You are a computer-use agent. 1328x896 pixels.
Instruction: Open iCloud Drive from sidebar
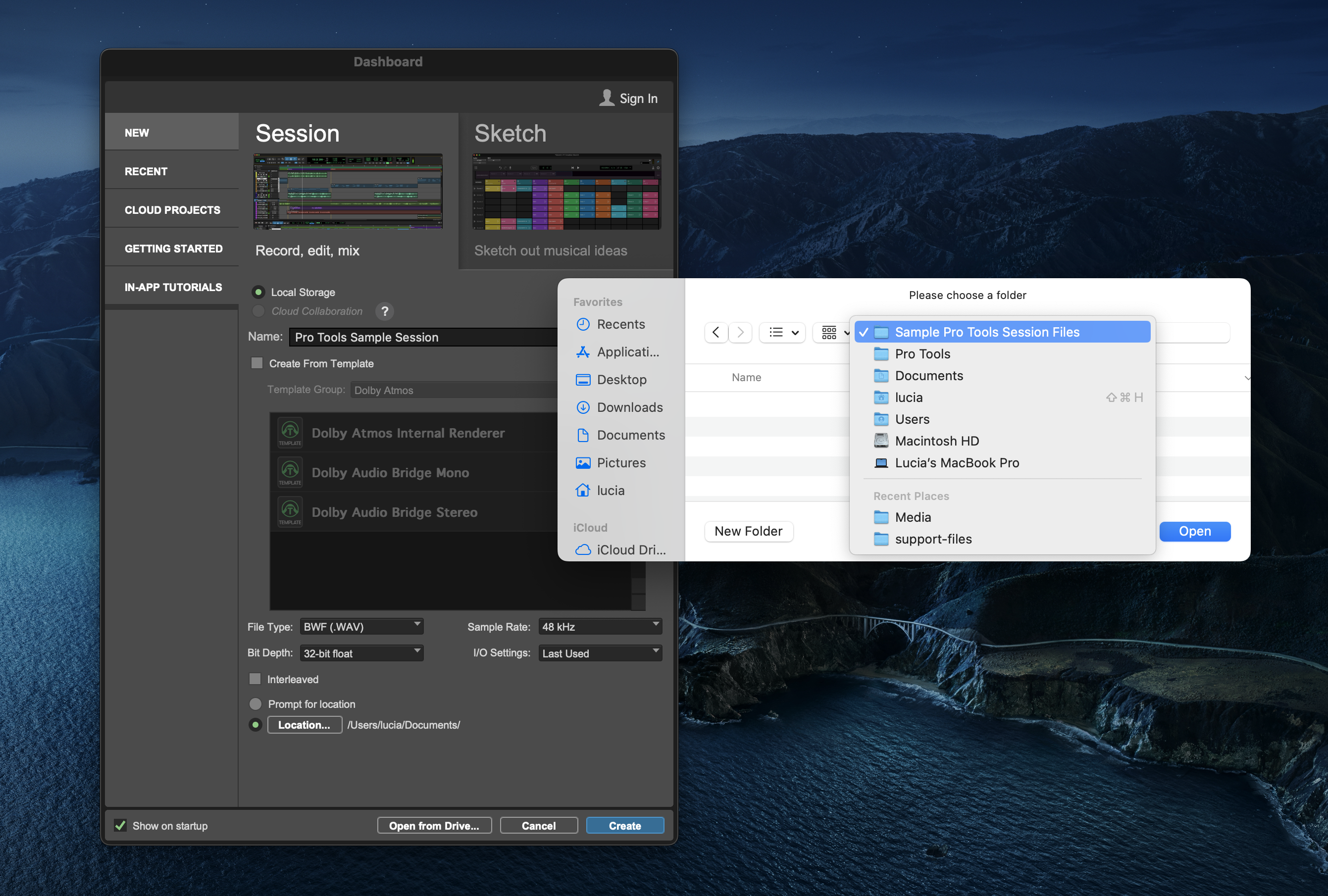[x=630, y=549]
